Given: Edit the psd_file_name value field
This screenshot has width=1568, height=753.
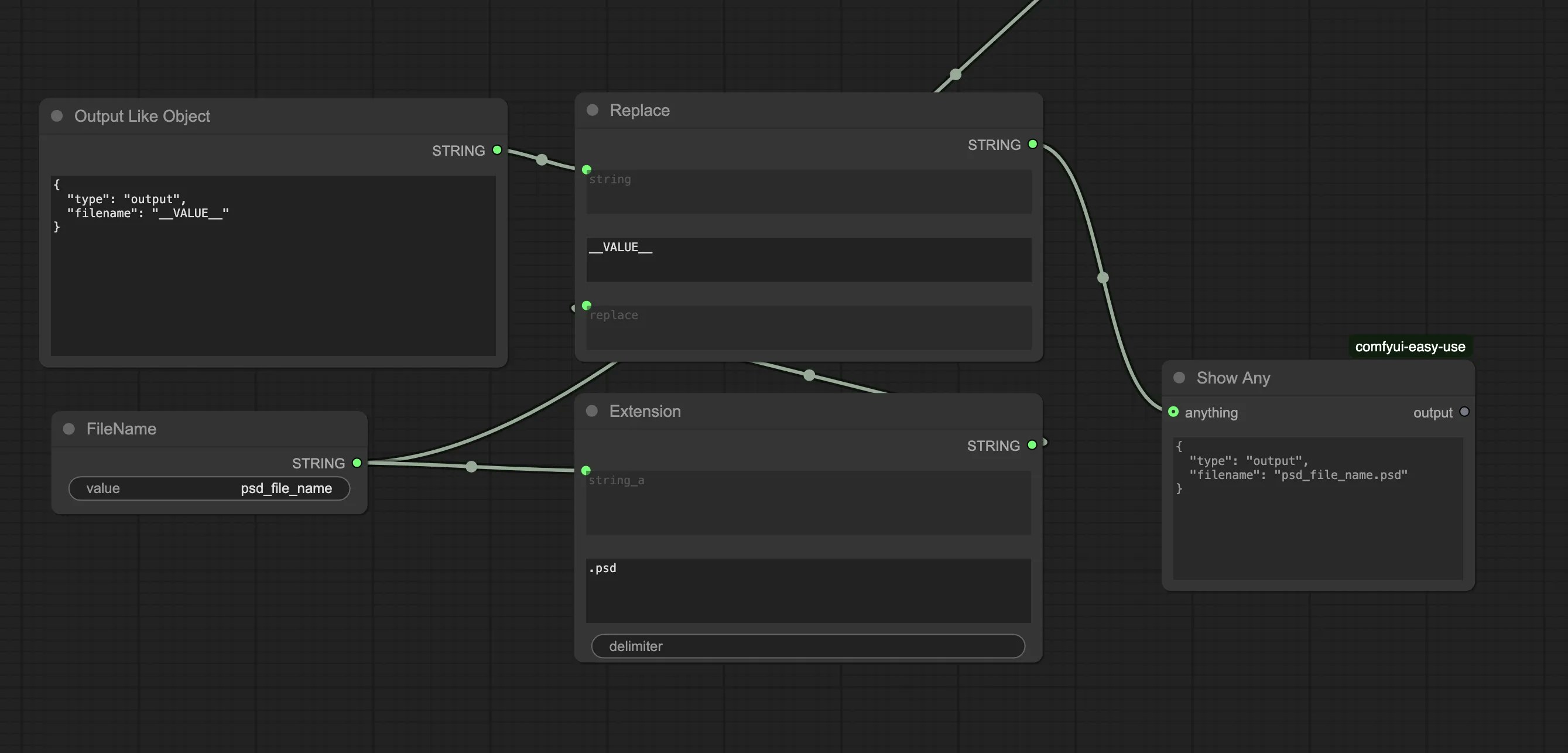Looking at the screenshot, I should click(209, 488).
